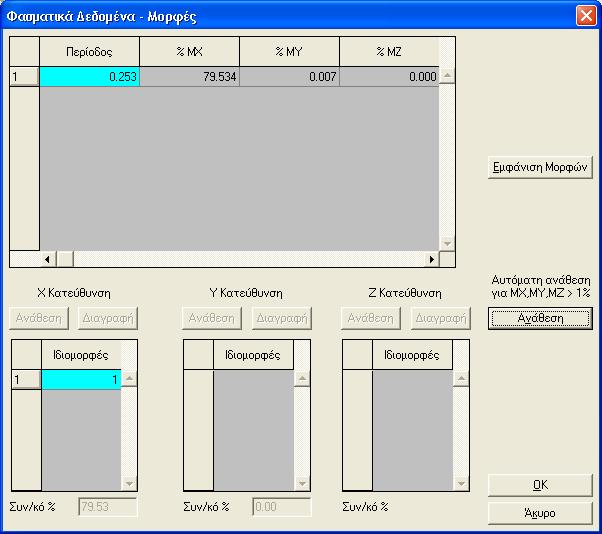Click Διαγραφή under Y Κατεύθυνση
The height and width of the screenshot is (534, 602).
click(282, 318)
